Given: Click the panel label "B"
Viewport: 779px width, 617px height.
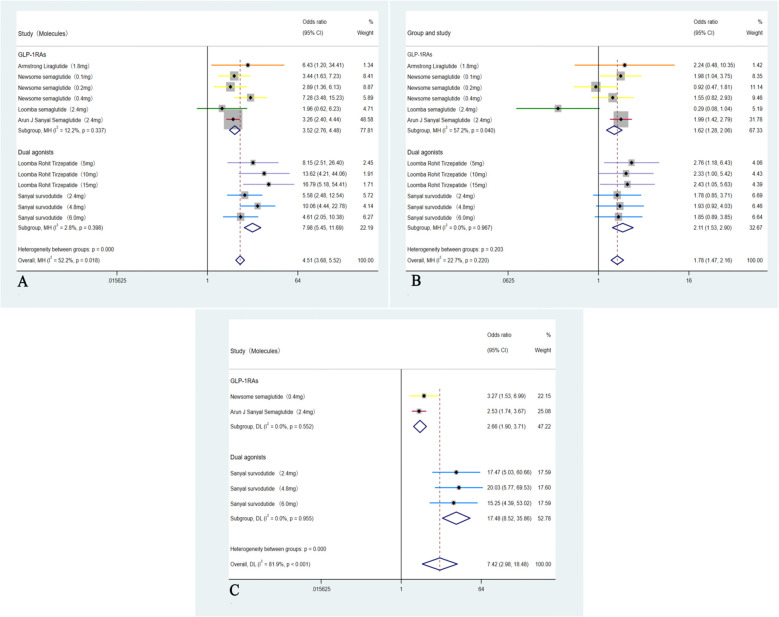Looking at the screenshot, I should coord(416,281).
